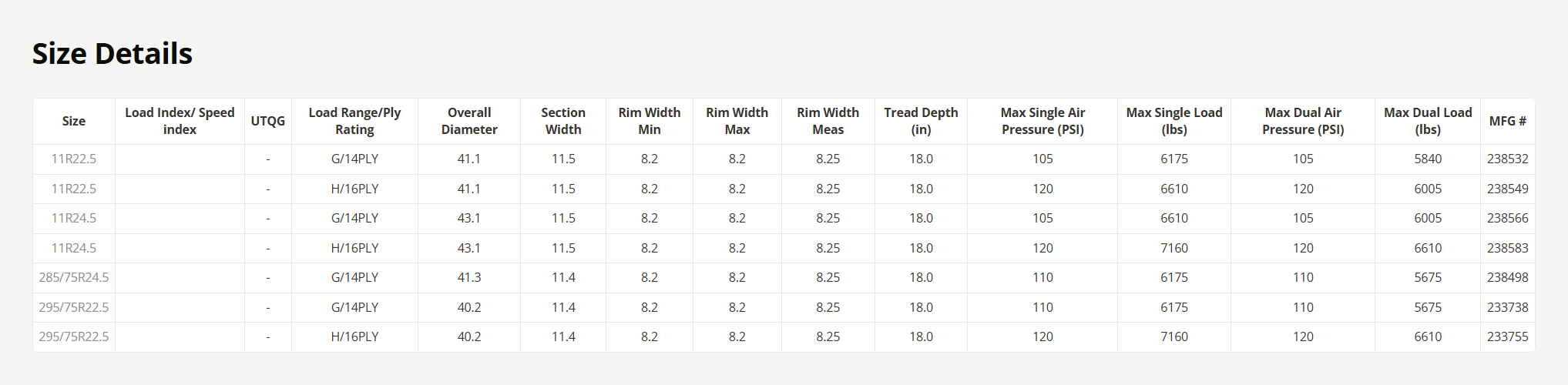This screenshot has width=1568, height=385.
Task: Open the 285/75R24.5 size link
Action: 74,277
